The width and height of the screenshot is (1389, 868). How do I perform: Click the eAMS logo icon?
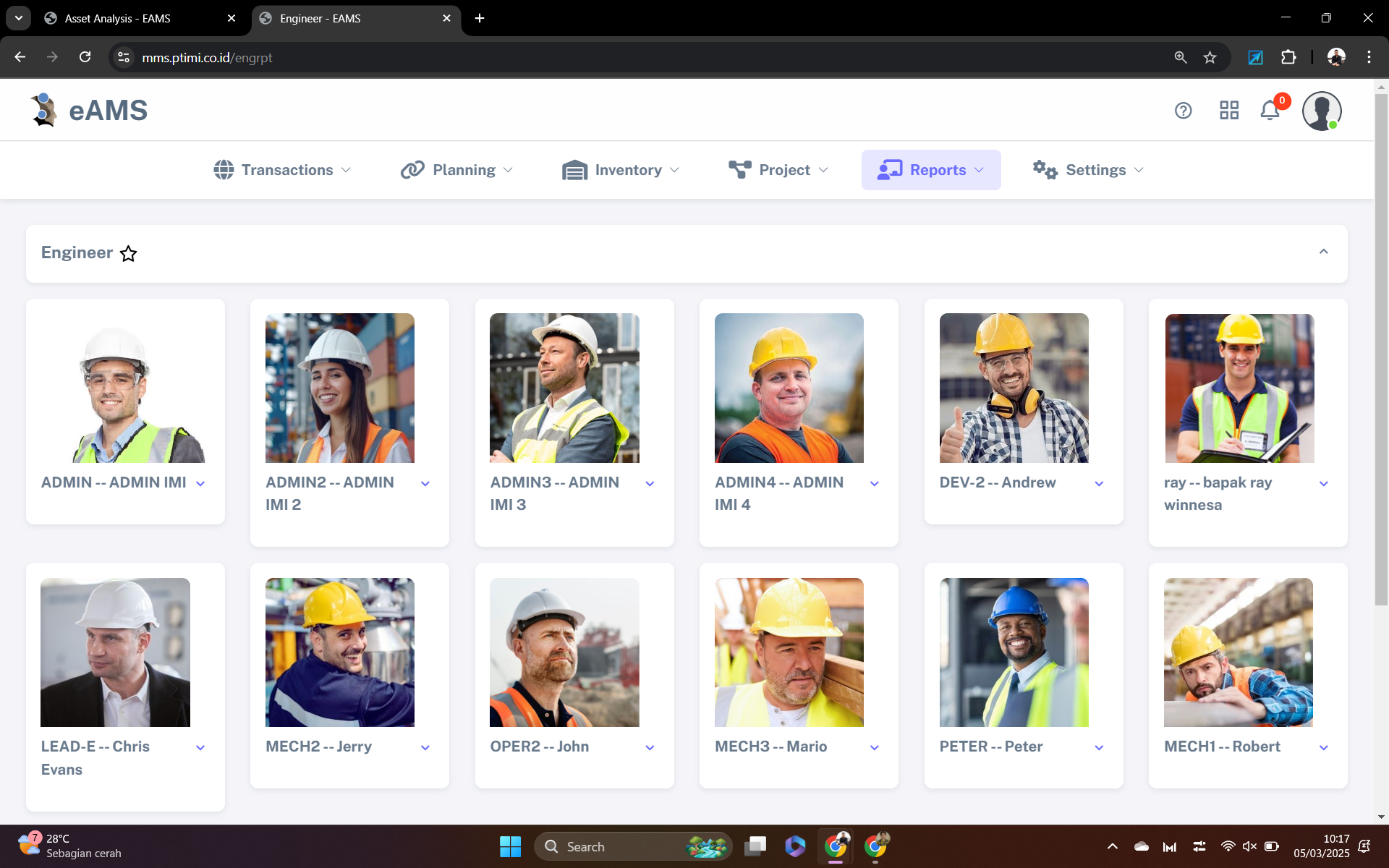pos(44,111)
